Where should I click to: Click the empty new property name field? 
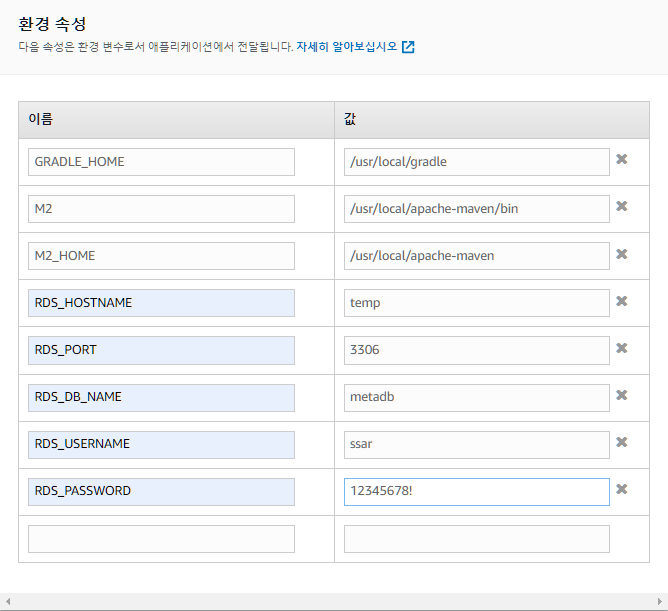pyautogui.click(x=161, y=539)
